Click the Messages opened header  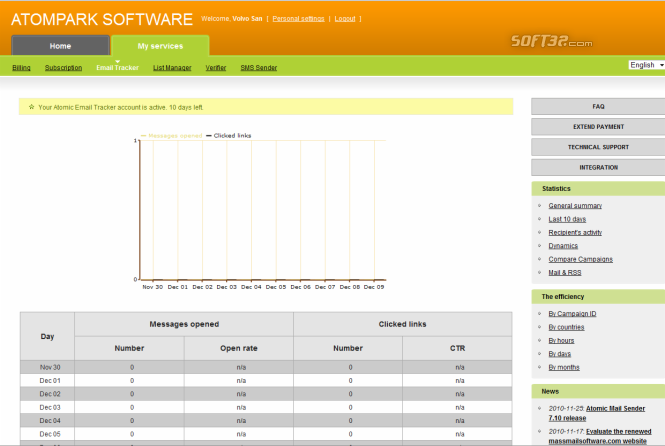(184, 324)
